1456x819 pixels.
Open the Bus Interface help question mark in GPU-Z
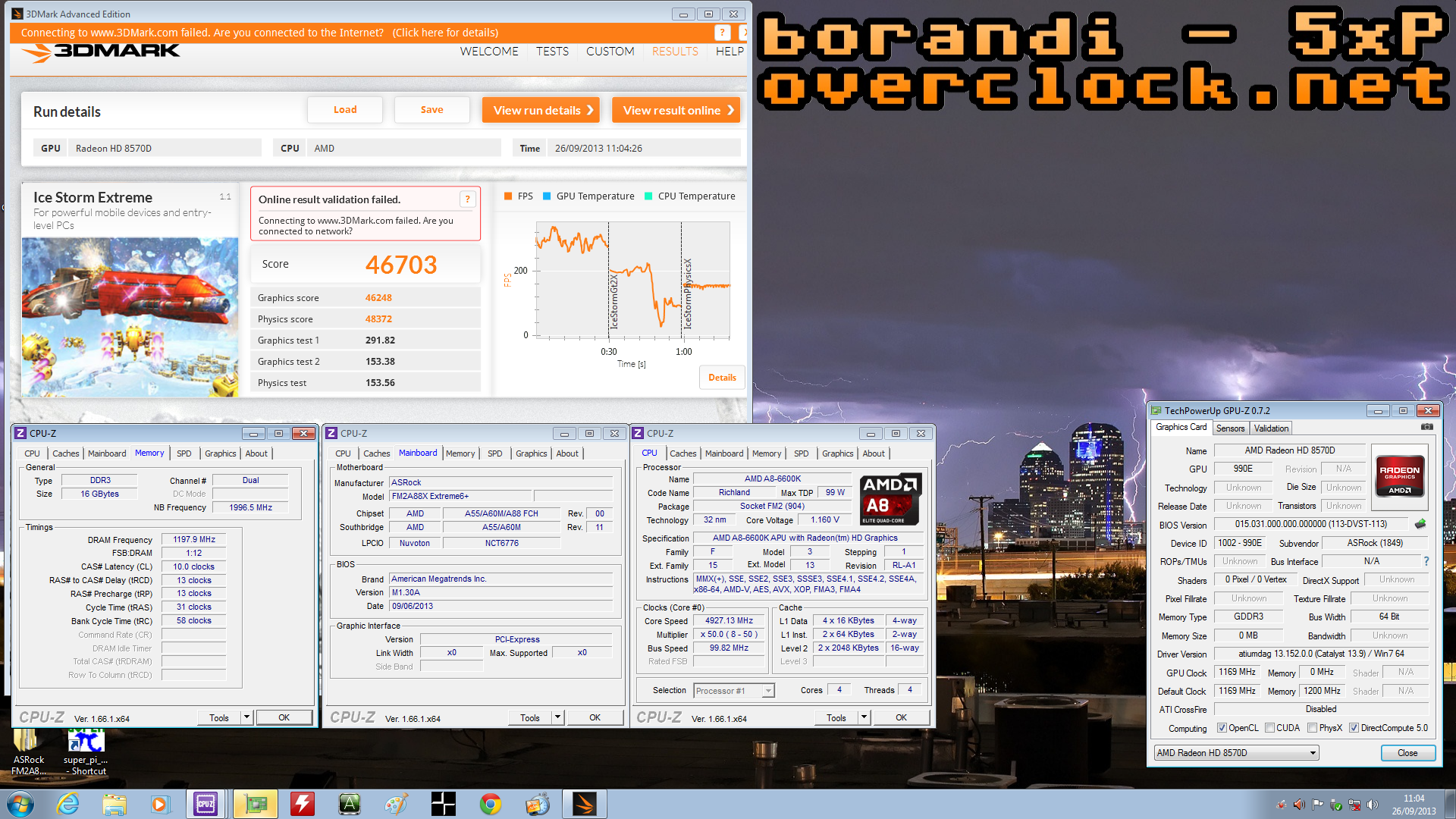click(1426, 561)
